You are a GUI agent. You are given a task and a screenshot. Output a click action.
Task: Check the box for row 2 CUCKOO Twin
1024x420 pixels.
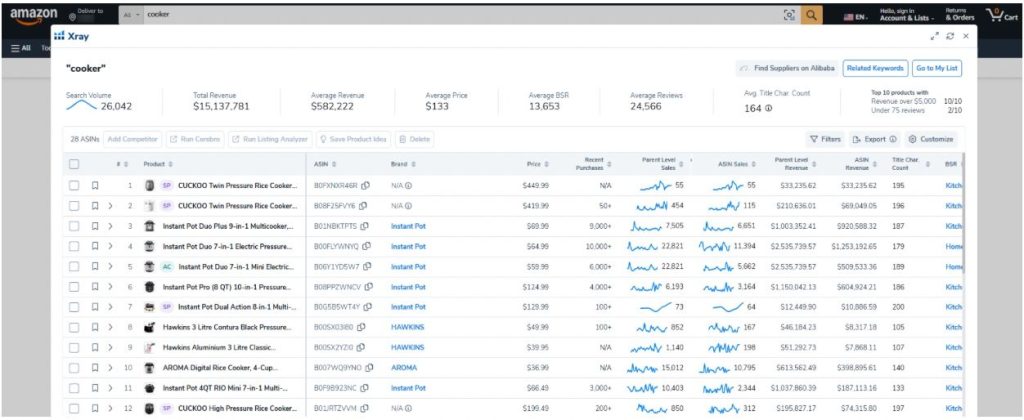point(74,206)
